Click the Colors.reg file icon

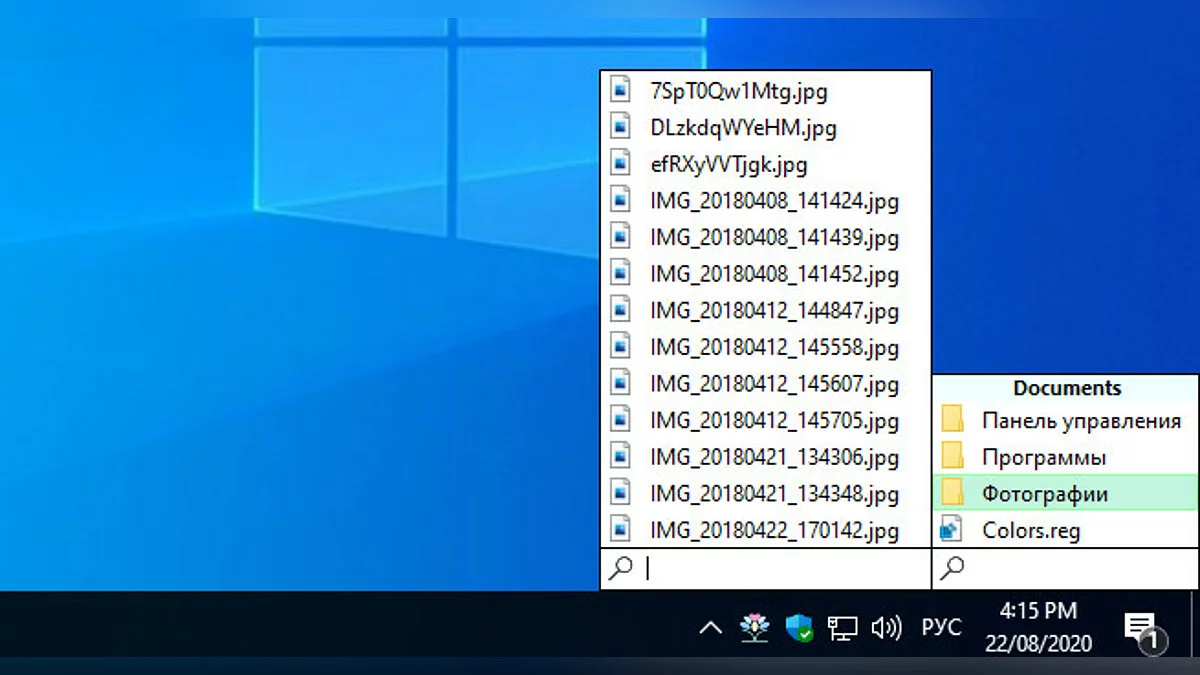952,530
